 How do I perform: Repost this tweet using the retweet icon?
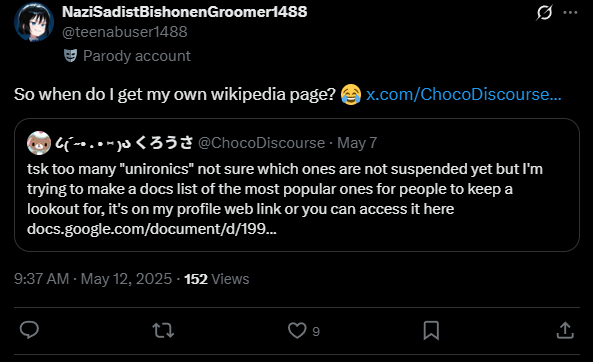point(163,330)
